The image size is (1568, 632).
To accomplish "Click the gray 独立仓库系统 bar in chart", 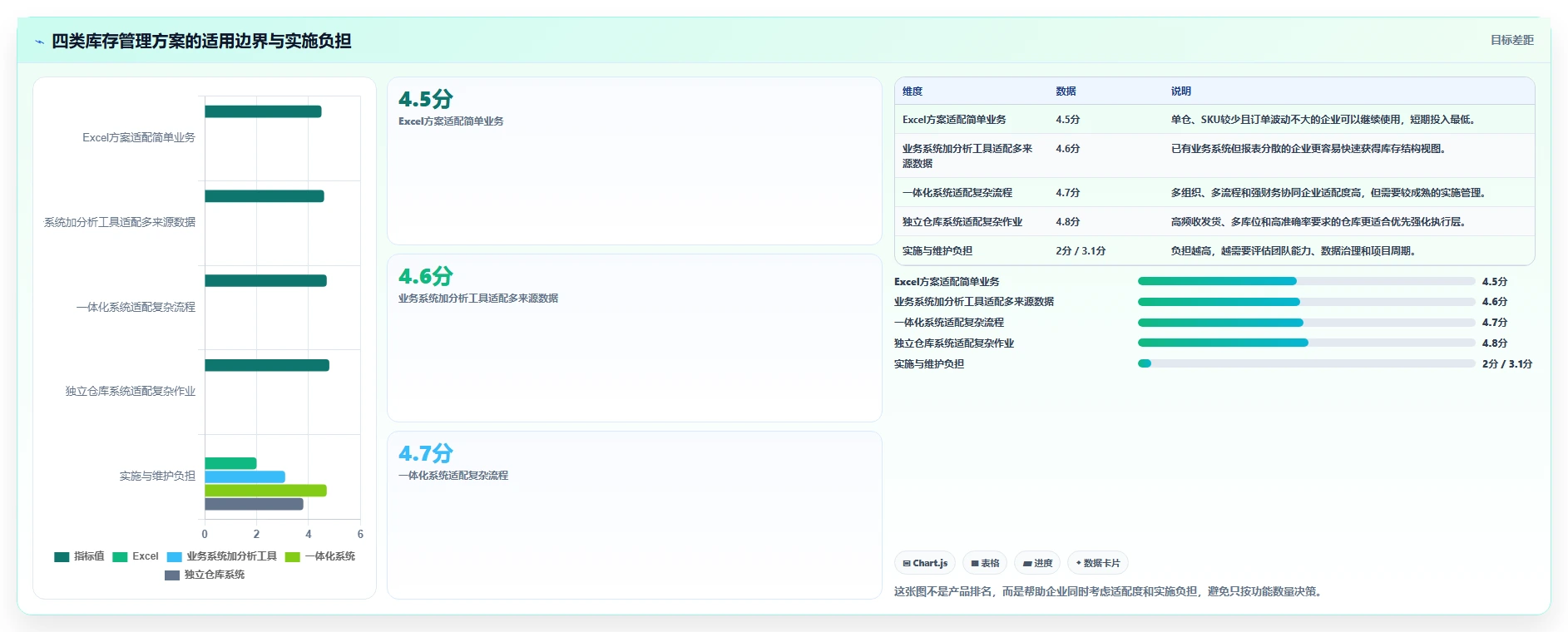I will coord(254,504).
